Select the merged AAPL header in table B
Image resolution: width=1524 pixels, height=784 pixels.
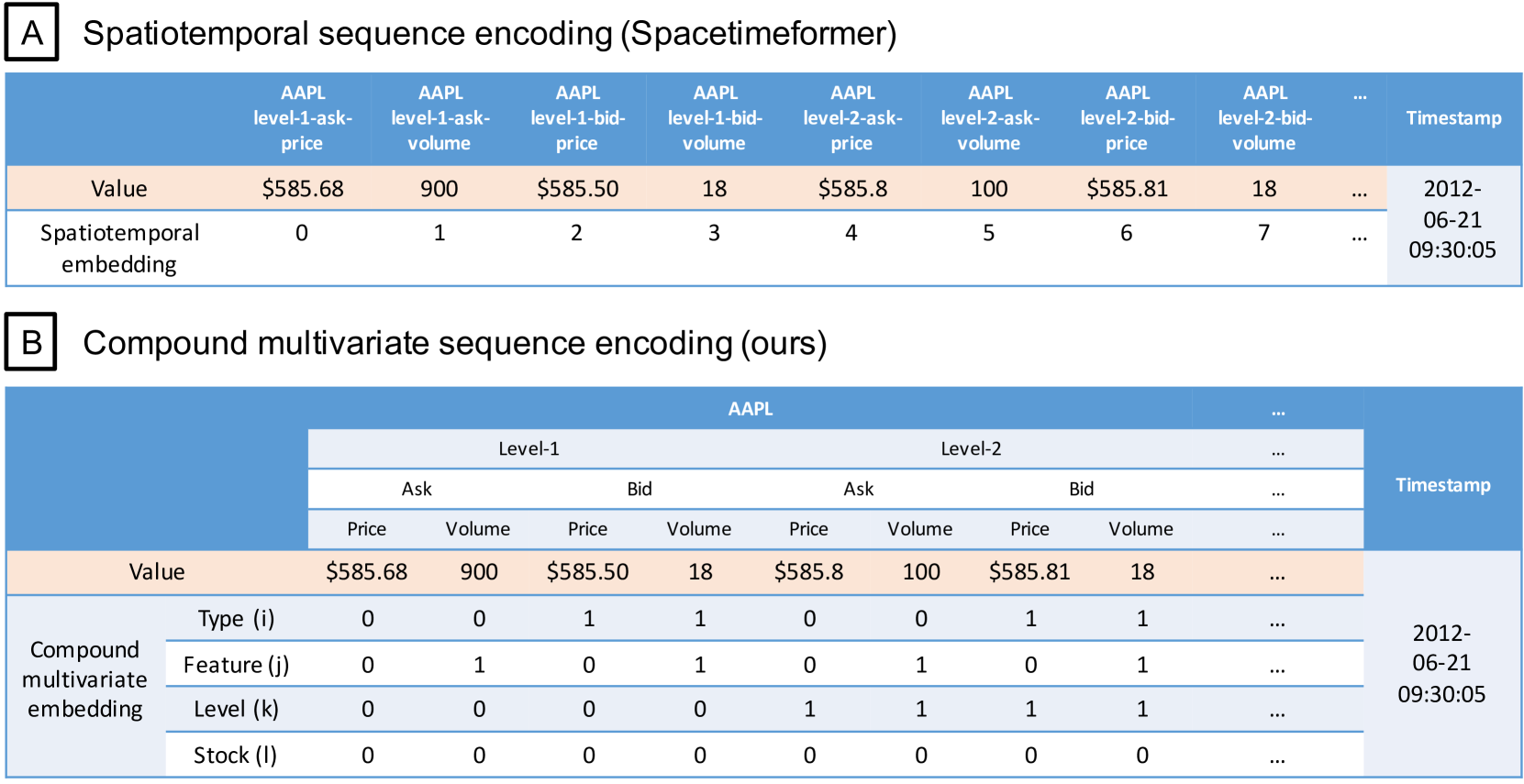(750, 409)
